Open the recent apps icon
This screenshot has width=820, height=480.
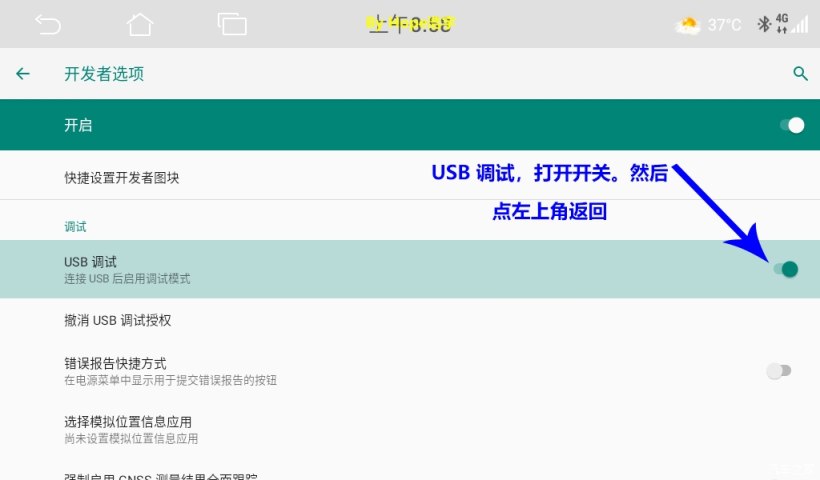[x=232, y=24]
